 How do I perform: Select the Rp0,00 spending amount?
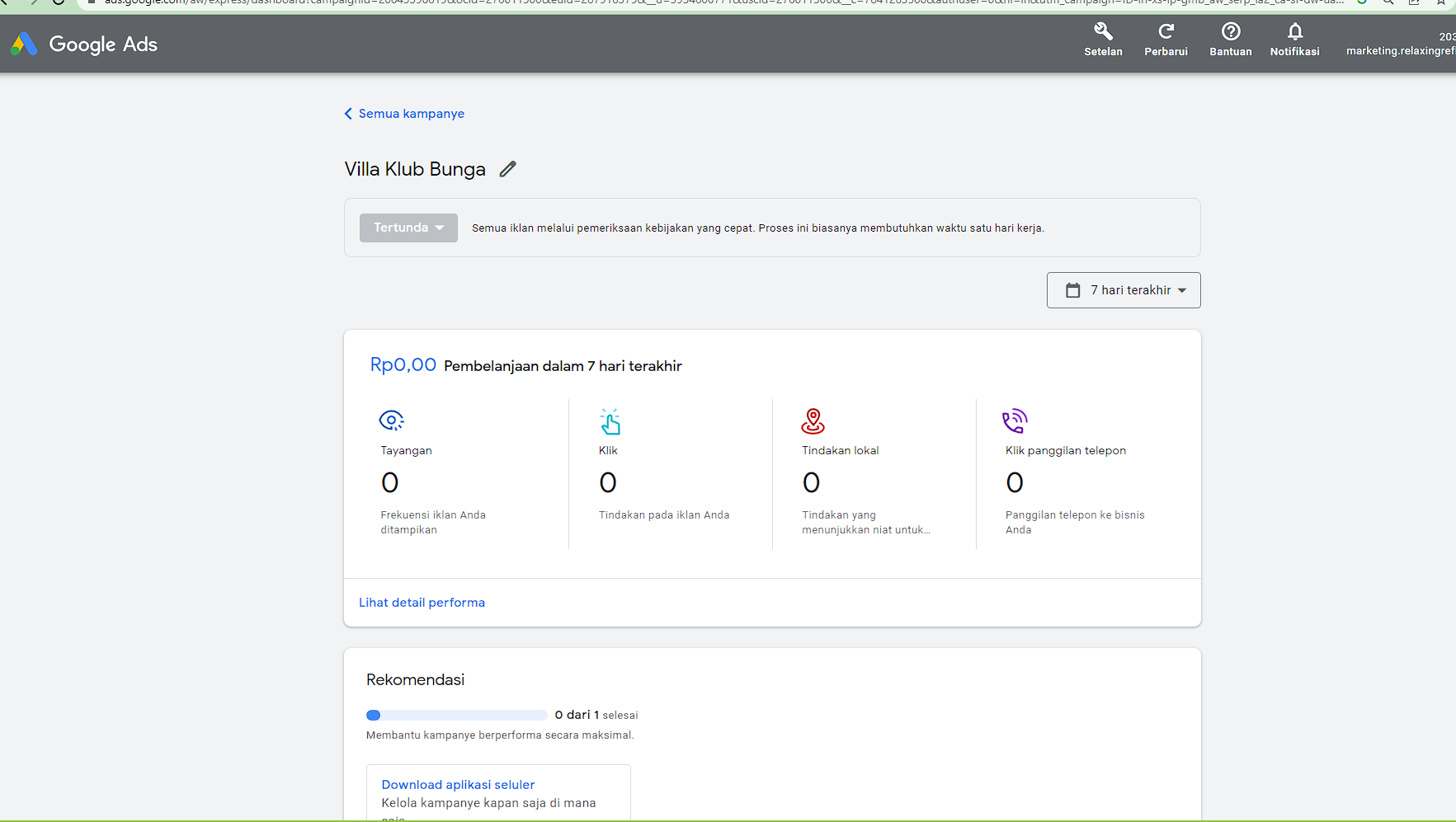click(403, 364)
